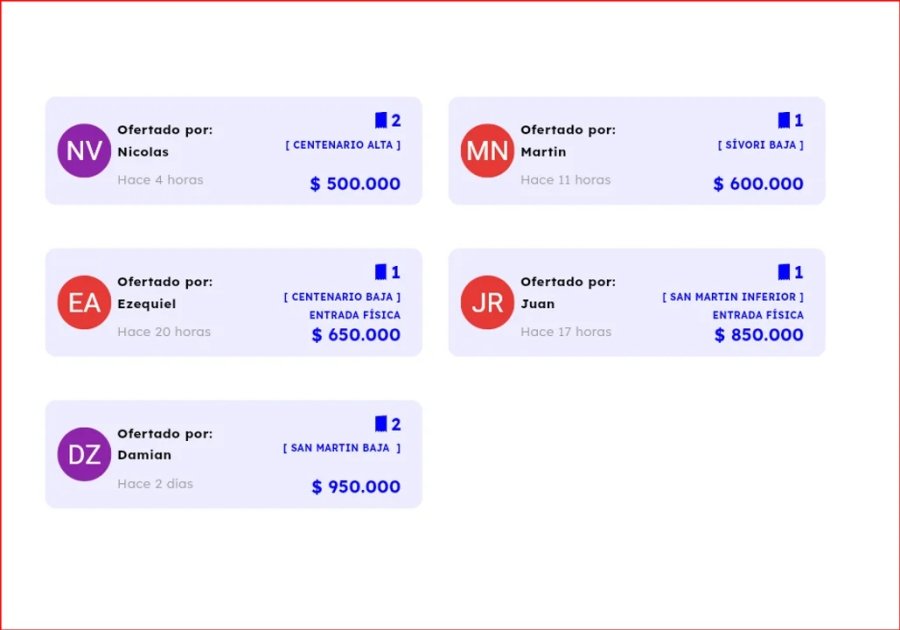Select the Centenario Baja section label
The height and width of the screenshot is (630, 900).
[342, 297]
